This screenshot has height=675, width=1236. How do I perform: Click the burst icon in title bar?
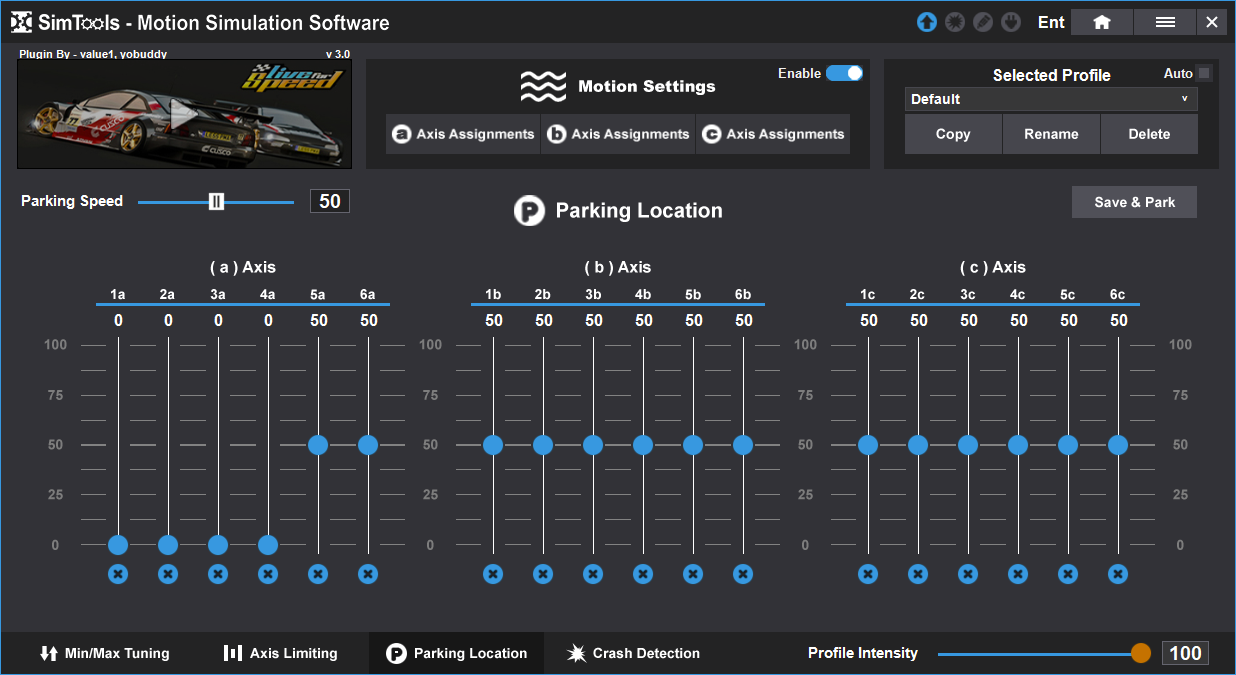point(955,22)
